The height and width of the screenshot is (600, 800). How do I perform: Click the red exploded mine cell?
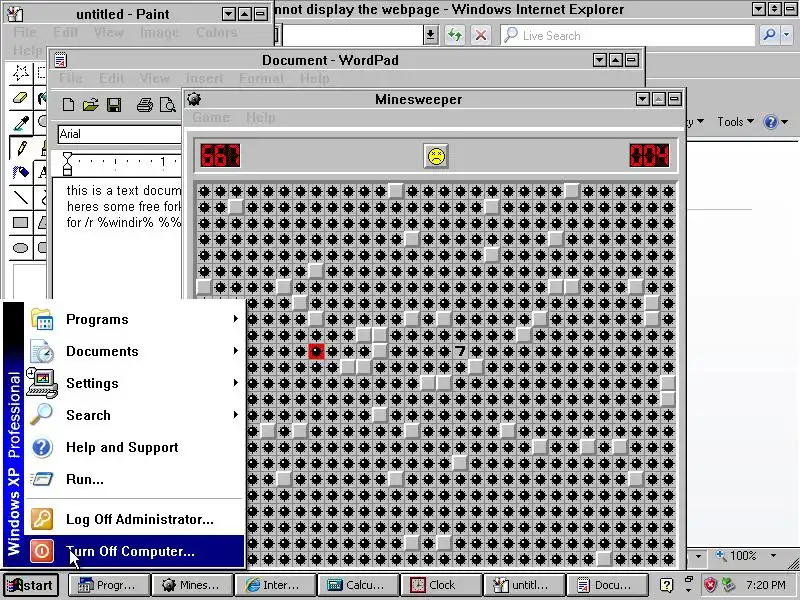pos(316,351)
